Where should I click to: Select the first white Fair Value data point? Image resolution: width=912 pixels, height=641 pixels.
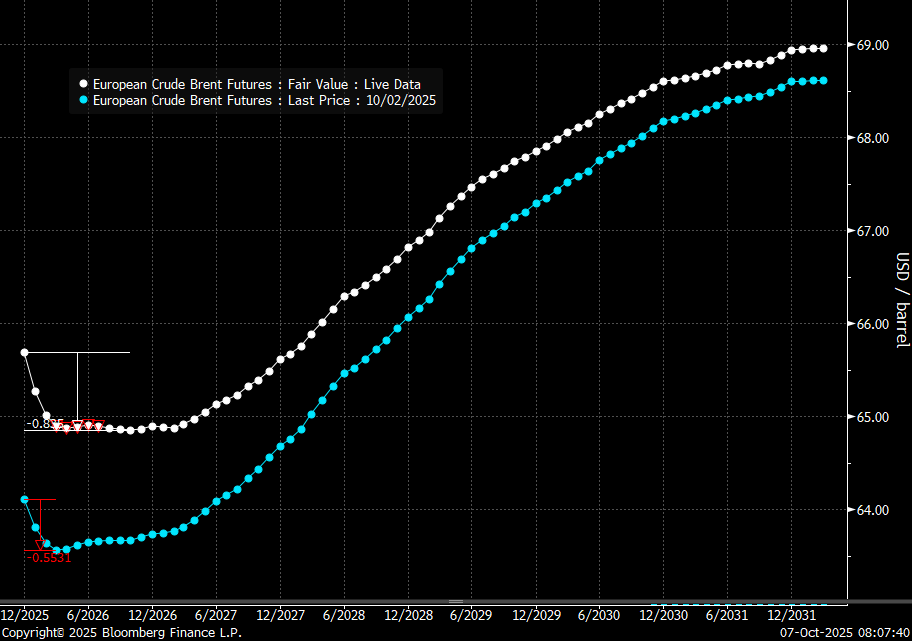point(24,352)
